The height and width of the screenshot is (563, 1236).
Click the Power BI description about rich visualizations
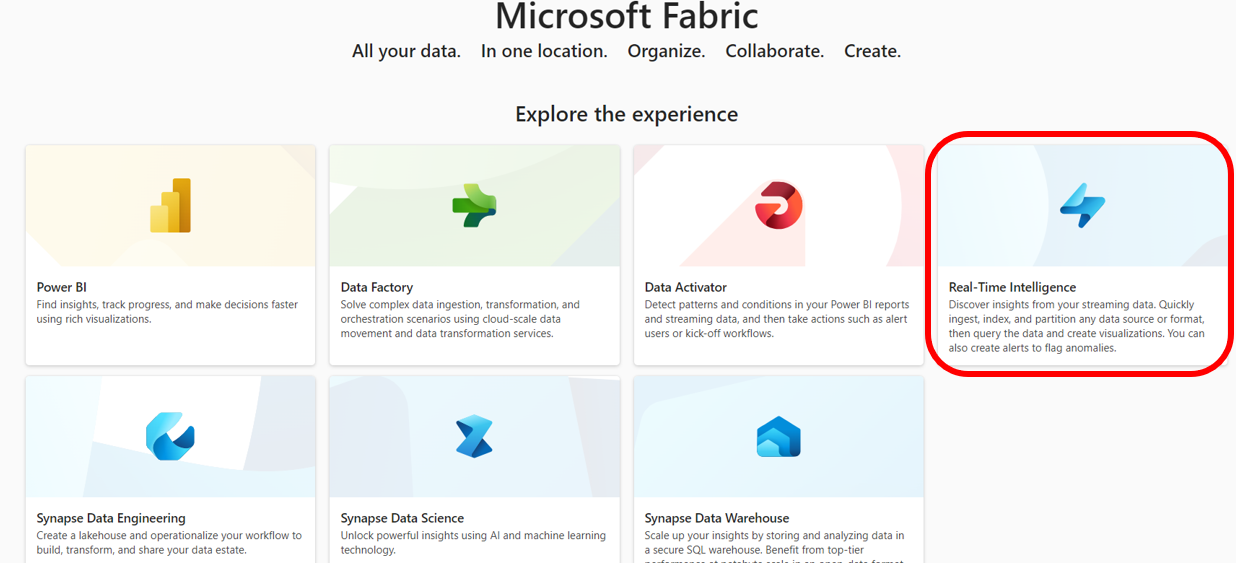click(x=167, y=312)
